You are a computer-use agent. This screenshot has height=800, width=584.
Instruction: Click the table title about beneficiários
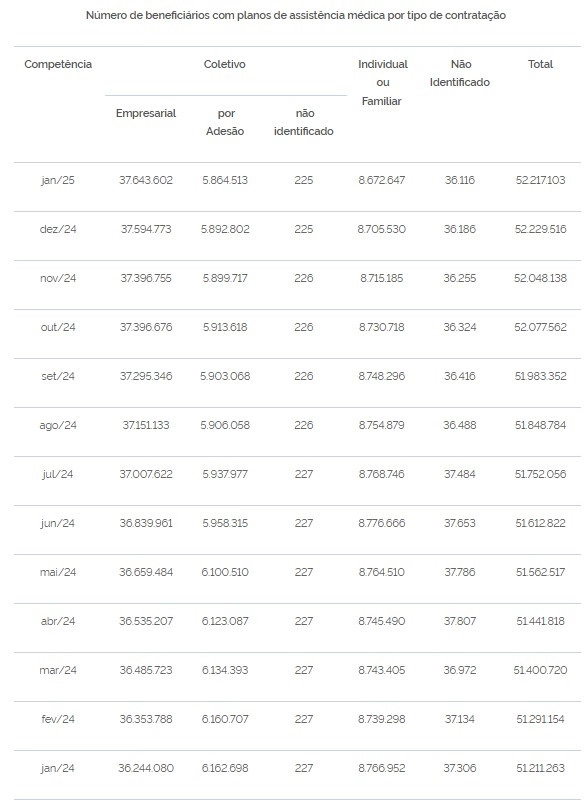(x=296, y=15)
